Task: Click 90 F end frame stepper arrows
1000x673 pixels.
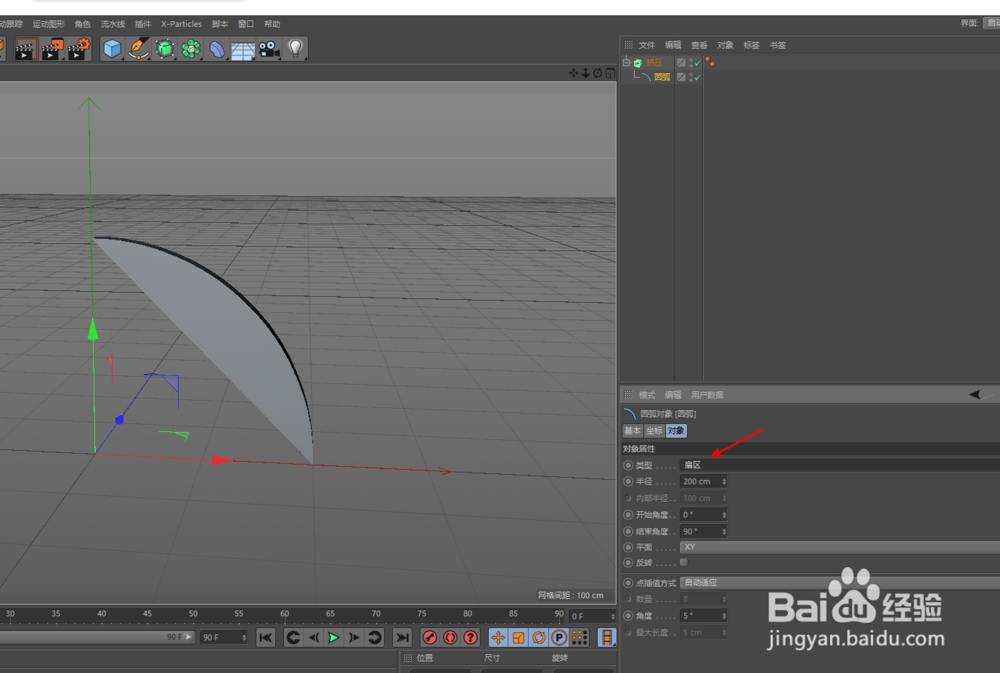Action: (x=244, y=637)
